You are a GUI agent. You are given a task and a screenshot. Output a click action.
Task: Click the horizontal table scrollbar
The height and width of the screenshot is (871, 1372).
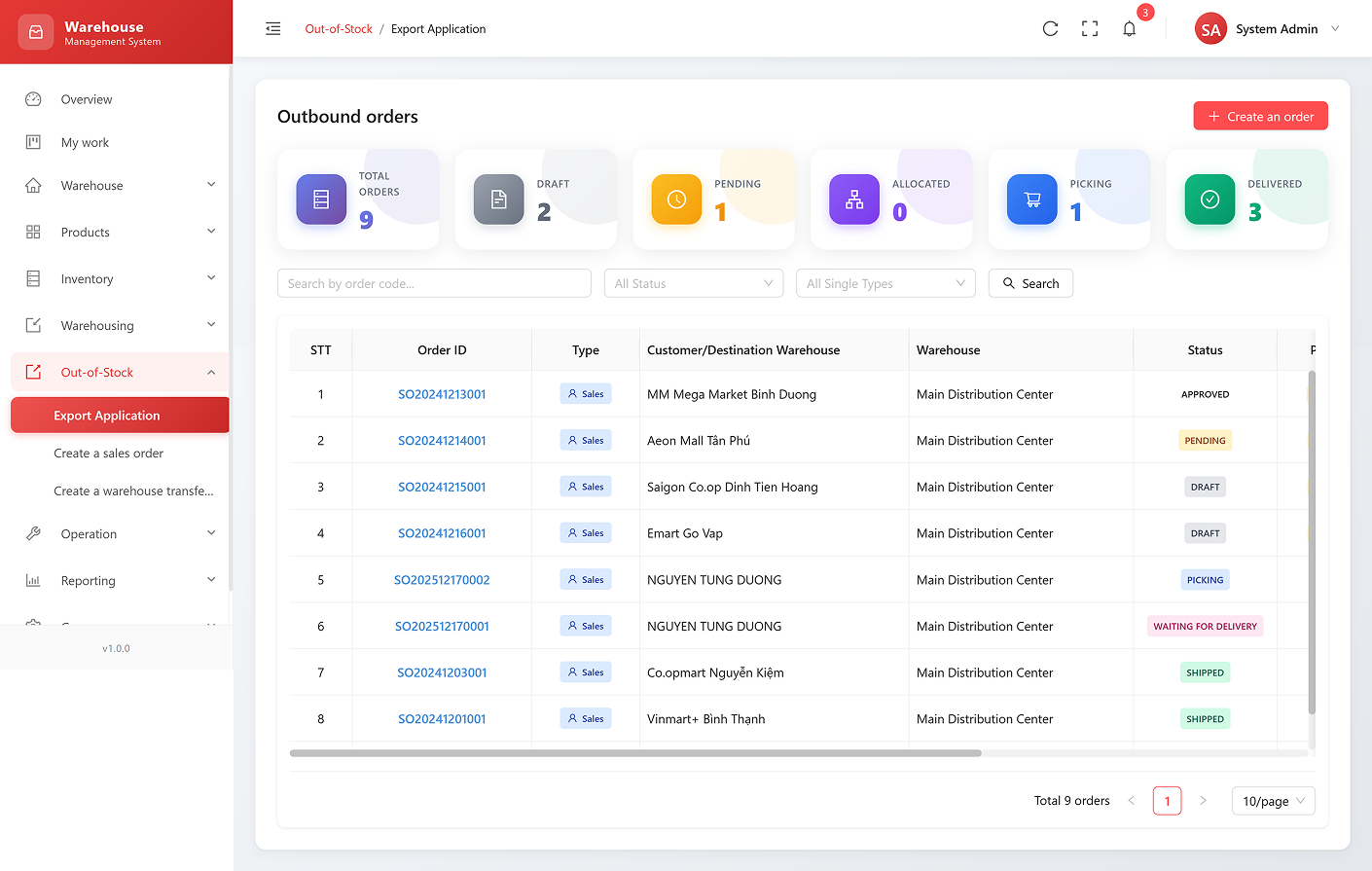pos(634,753)
